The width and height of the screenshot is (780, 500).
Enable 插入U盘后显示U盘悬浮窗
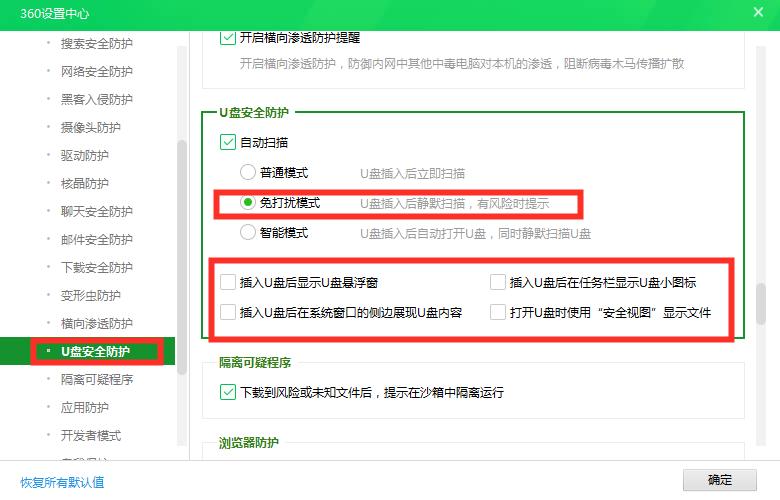click(227, 282)
